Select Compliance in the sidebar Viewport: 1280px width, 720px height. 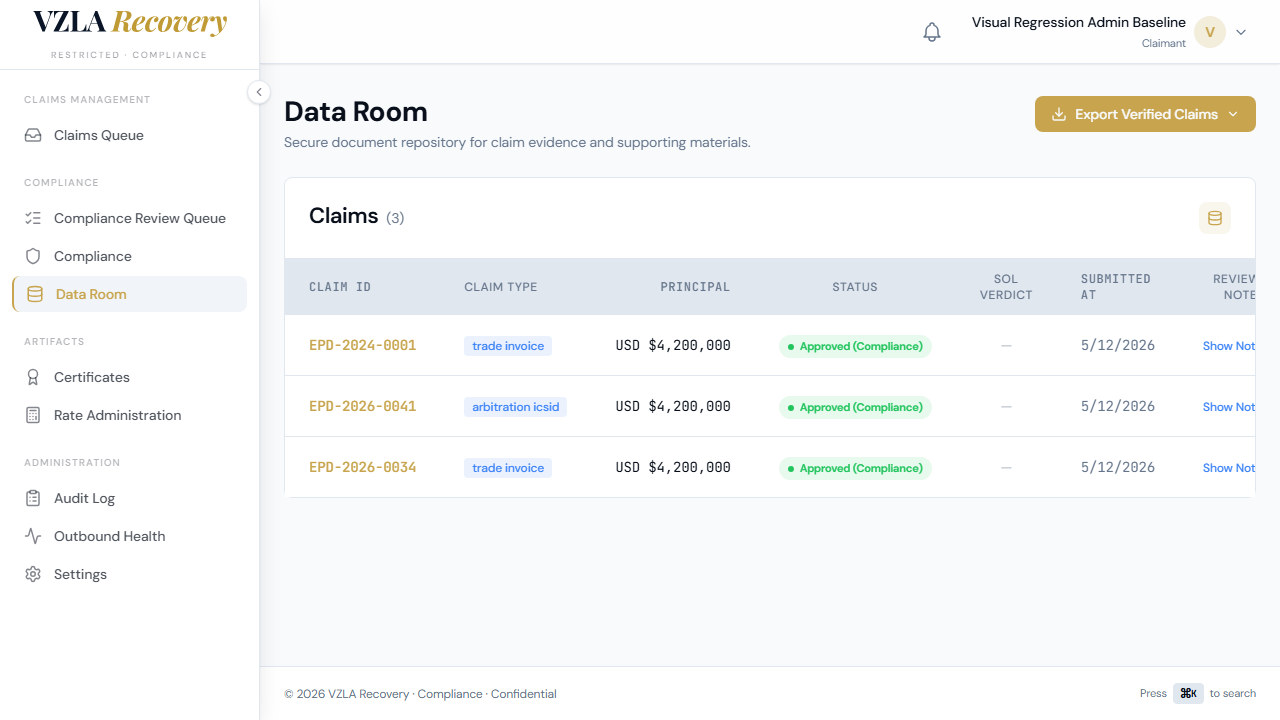coord(129,256)
